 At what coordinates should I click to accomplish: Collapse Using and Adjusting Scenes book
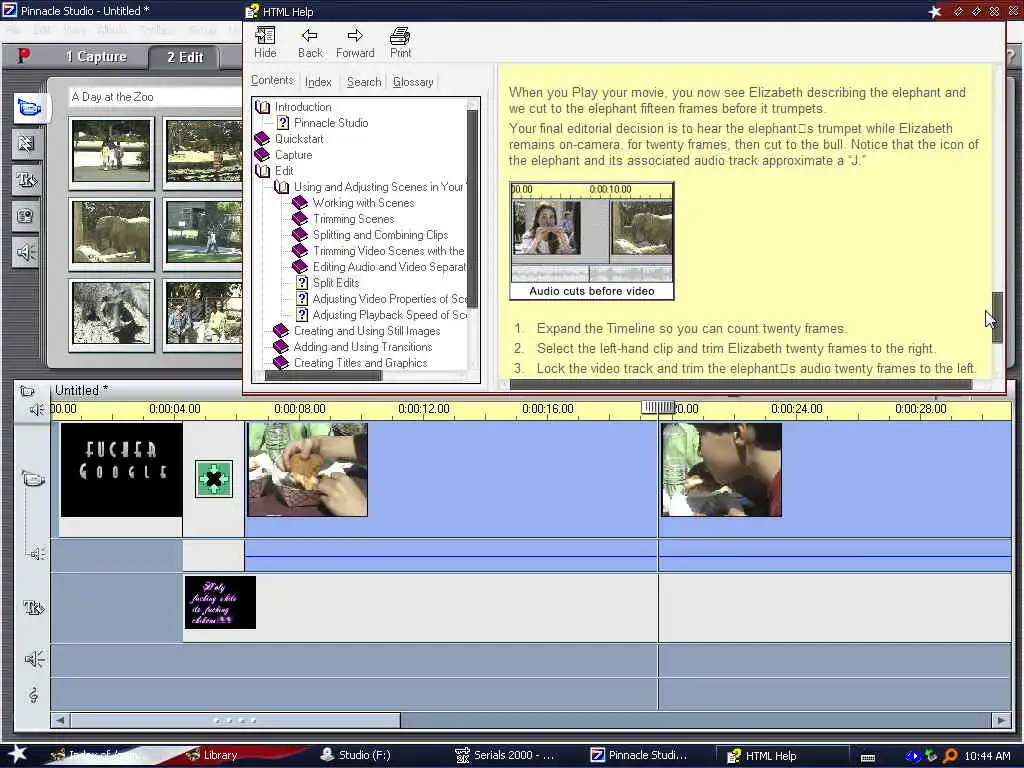281,187
